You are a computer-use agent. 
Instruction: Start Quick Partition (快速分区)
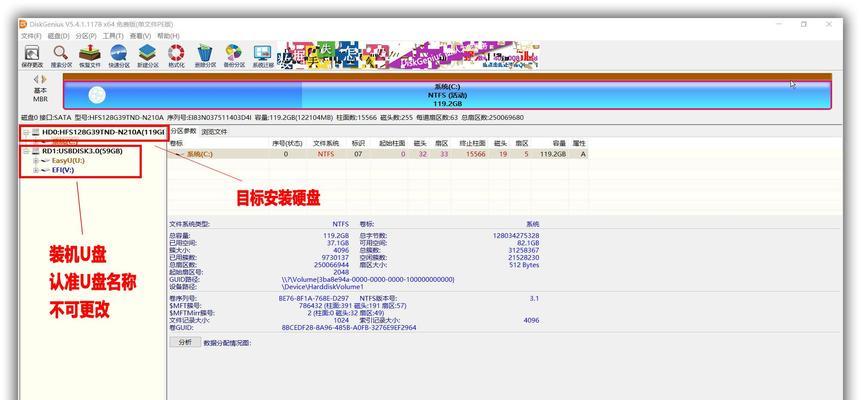pos(119,56)
